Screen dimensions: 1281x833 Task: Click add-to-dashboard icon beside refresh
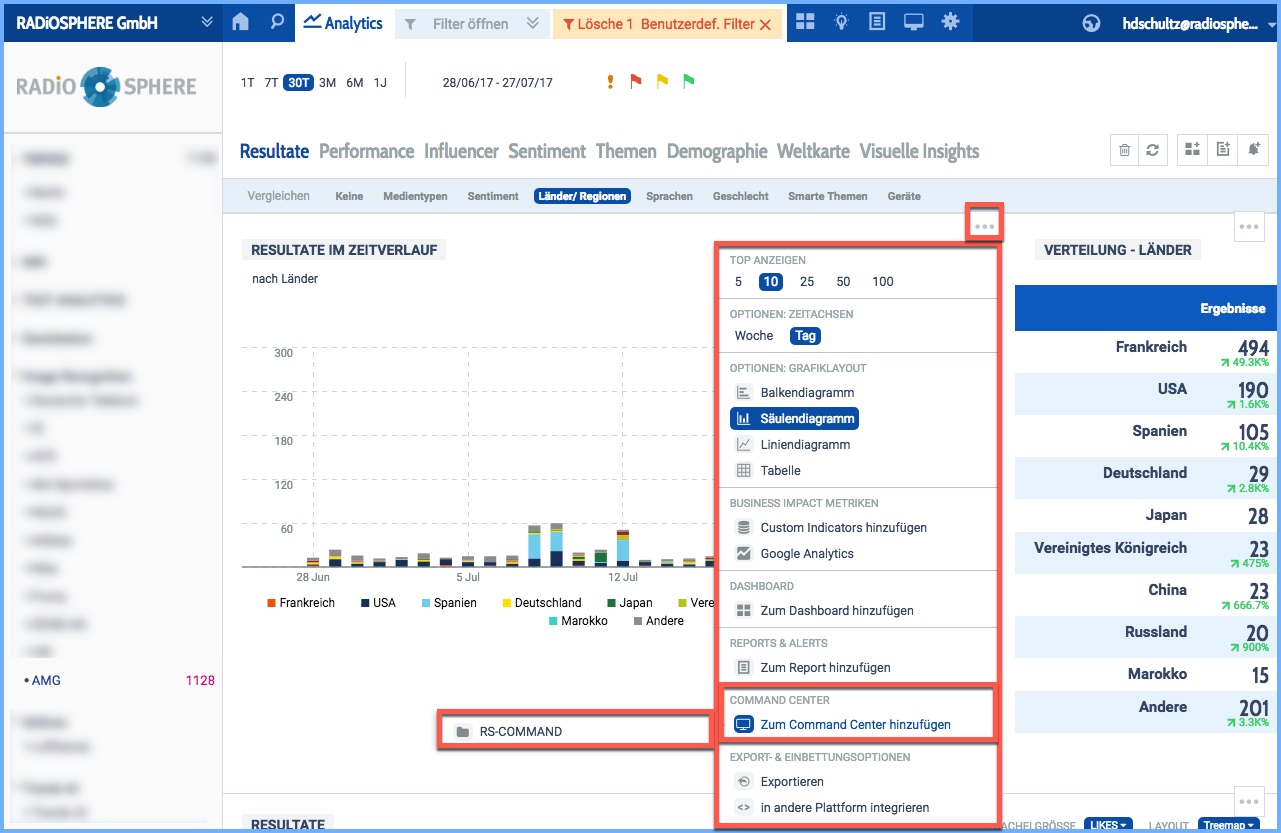pos(1192,149)
